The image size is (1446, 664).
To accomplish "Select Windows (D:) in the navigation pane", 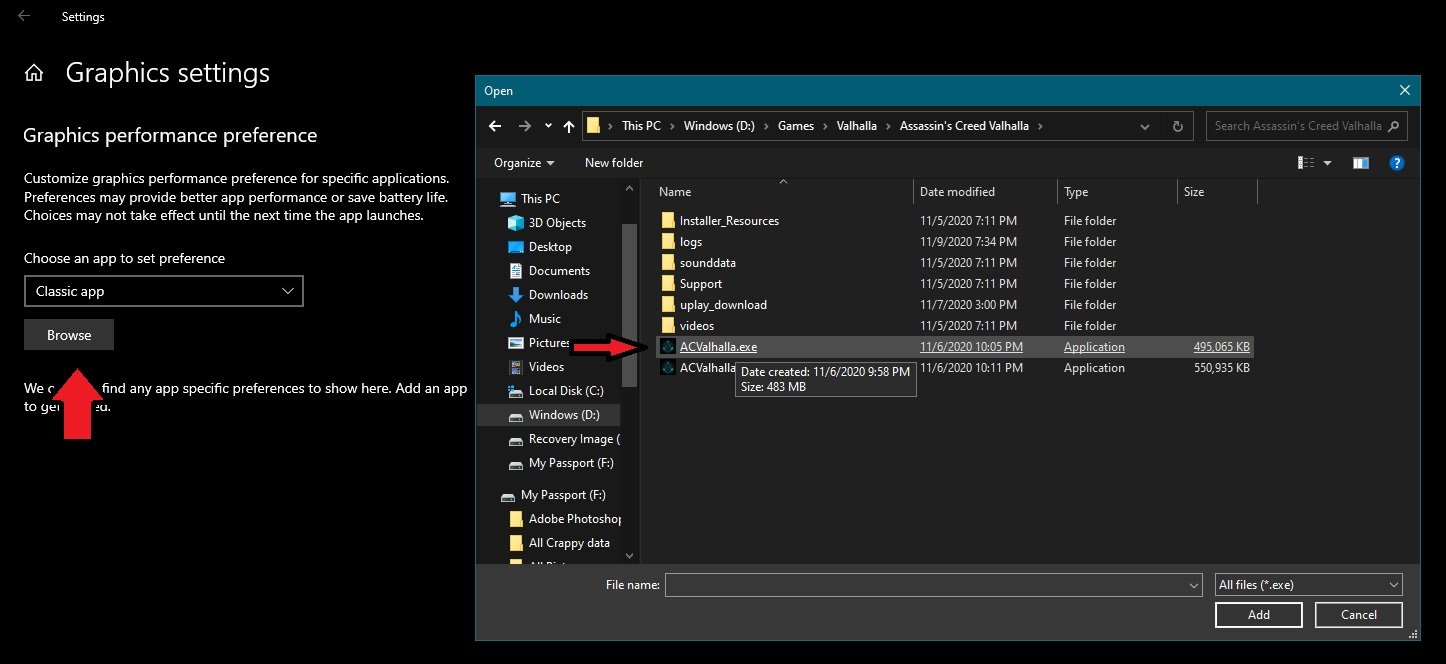I will tap(564, 415).
